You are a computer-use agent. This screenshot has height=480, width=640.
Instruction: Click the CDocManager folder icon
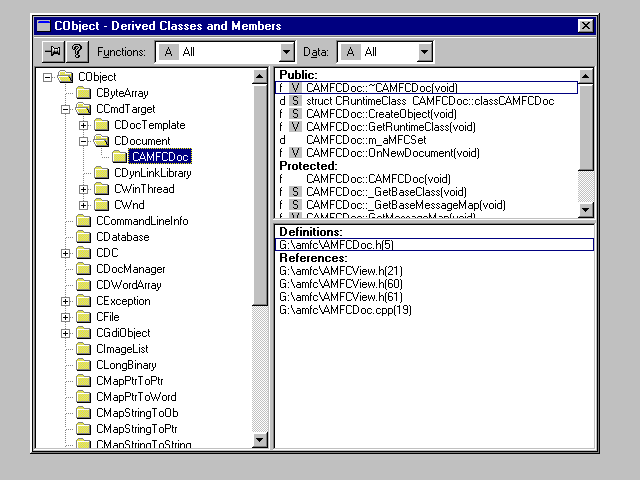point(84,269)
